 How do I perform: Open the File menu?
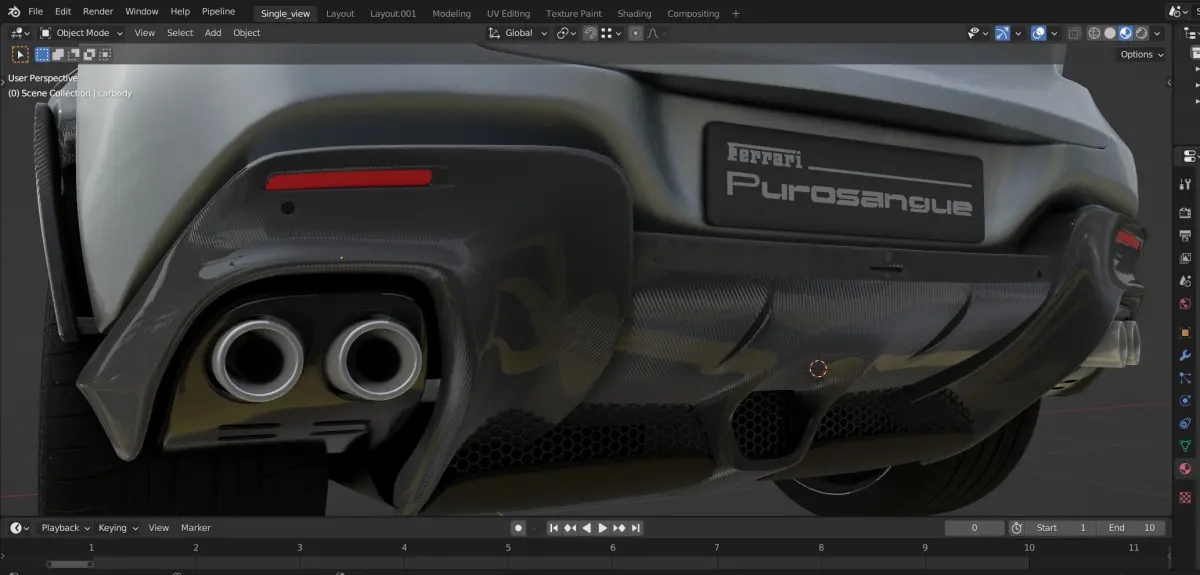[35, 12]
